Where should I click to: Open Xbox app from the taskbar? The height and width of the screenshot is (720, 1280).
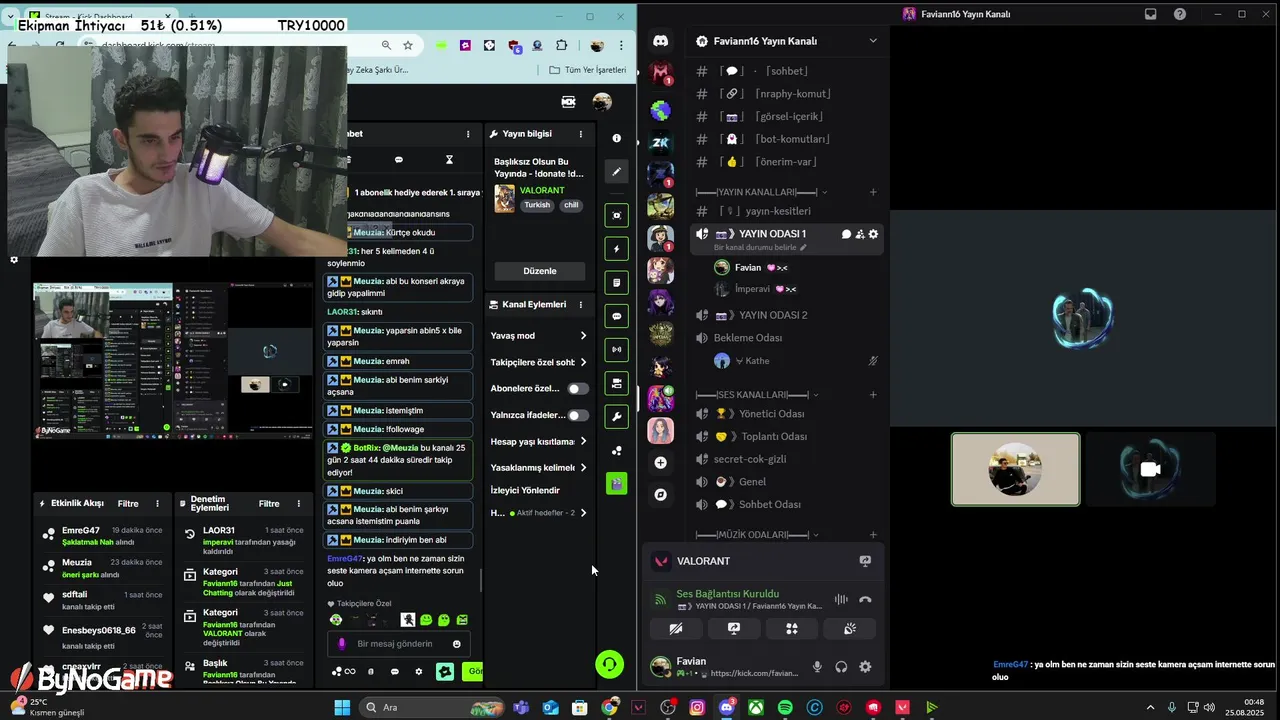(x=756, y=707)
